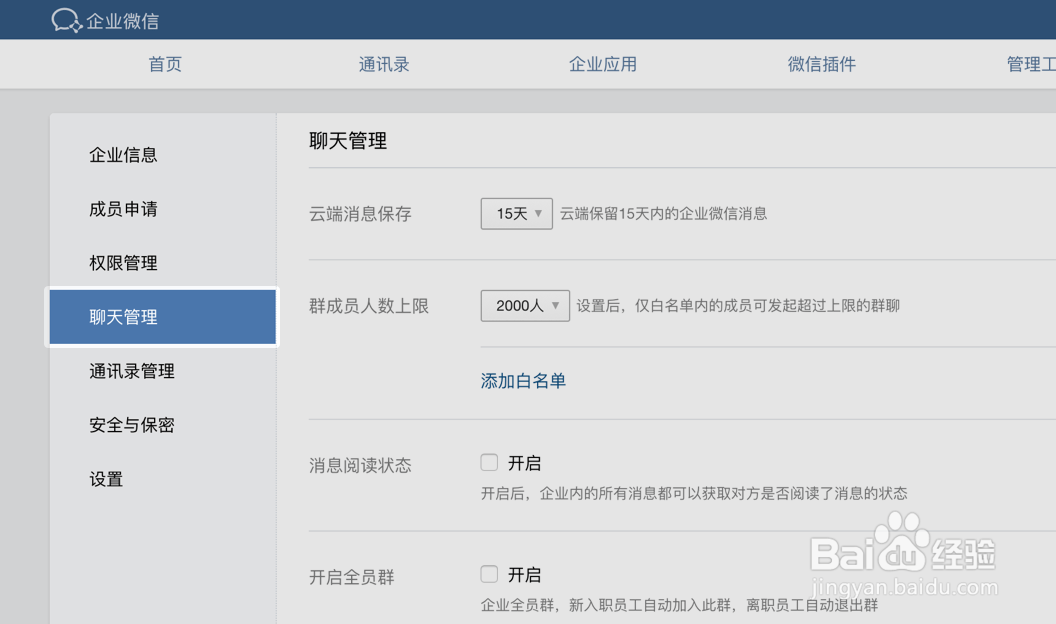Click the 企业微信 logo icon

tap(66, 19)
